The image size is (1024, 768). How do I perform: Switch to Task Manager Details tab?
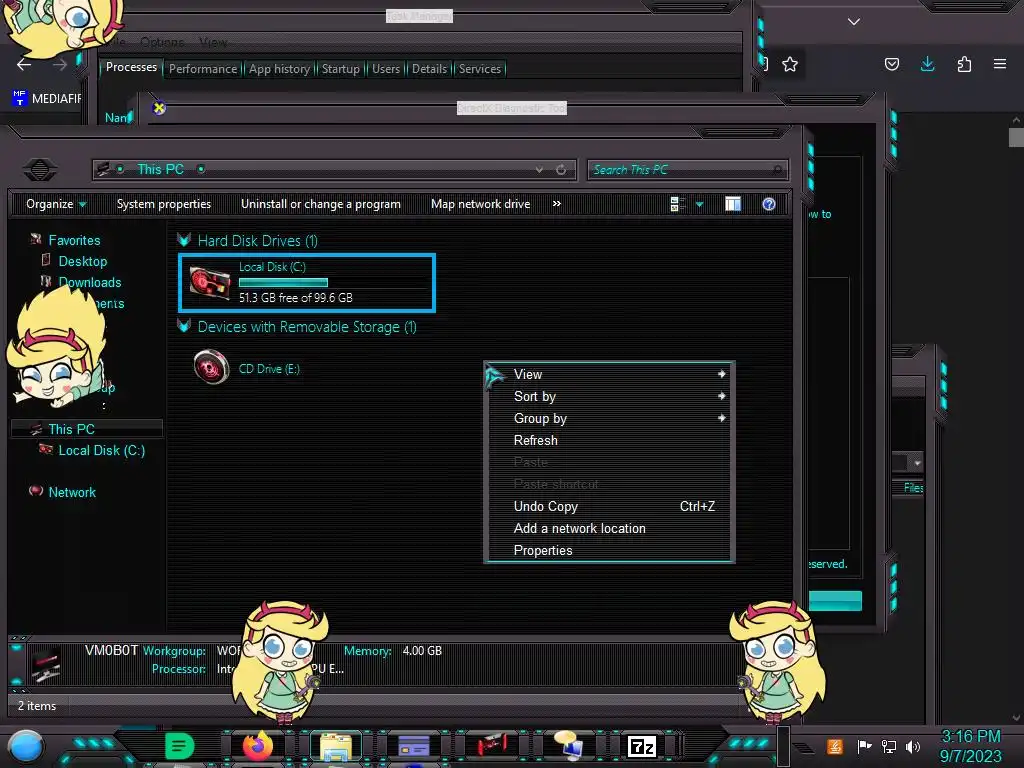click(x=429, y=69)
